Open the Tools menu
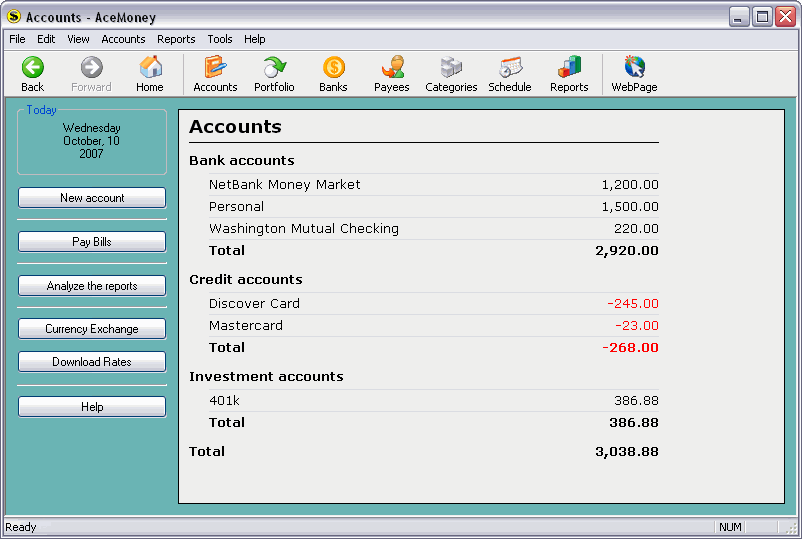The height and width of the screenshot is (539, 802). click(x=220, y=39)
